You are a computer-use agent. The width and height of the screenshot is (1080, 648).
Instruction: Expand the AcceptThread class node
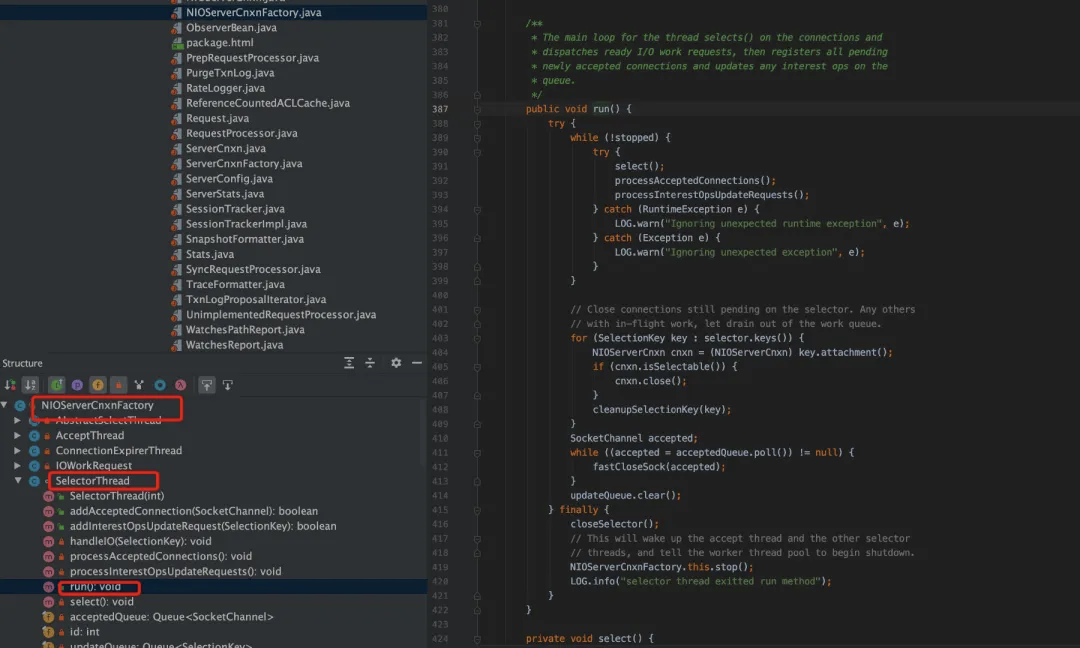[17, 436]
